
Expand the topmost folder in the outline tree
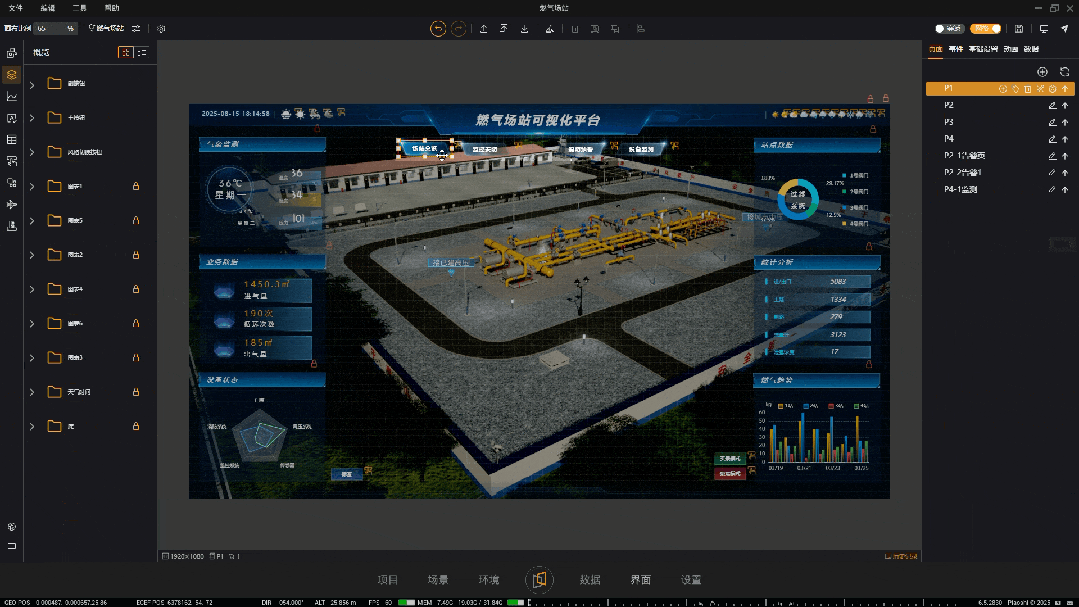(x=32, y=84)
